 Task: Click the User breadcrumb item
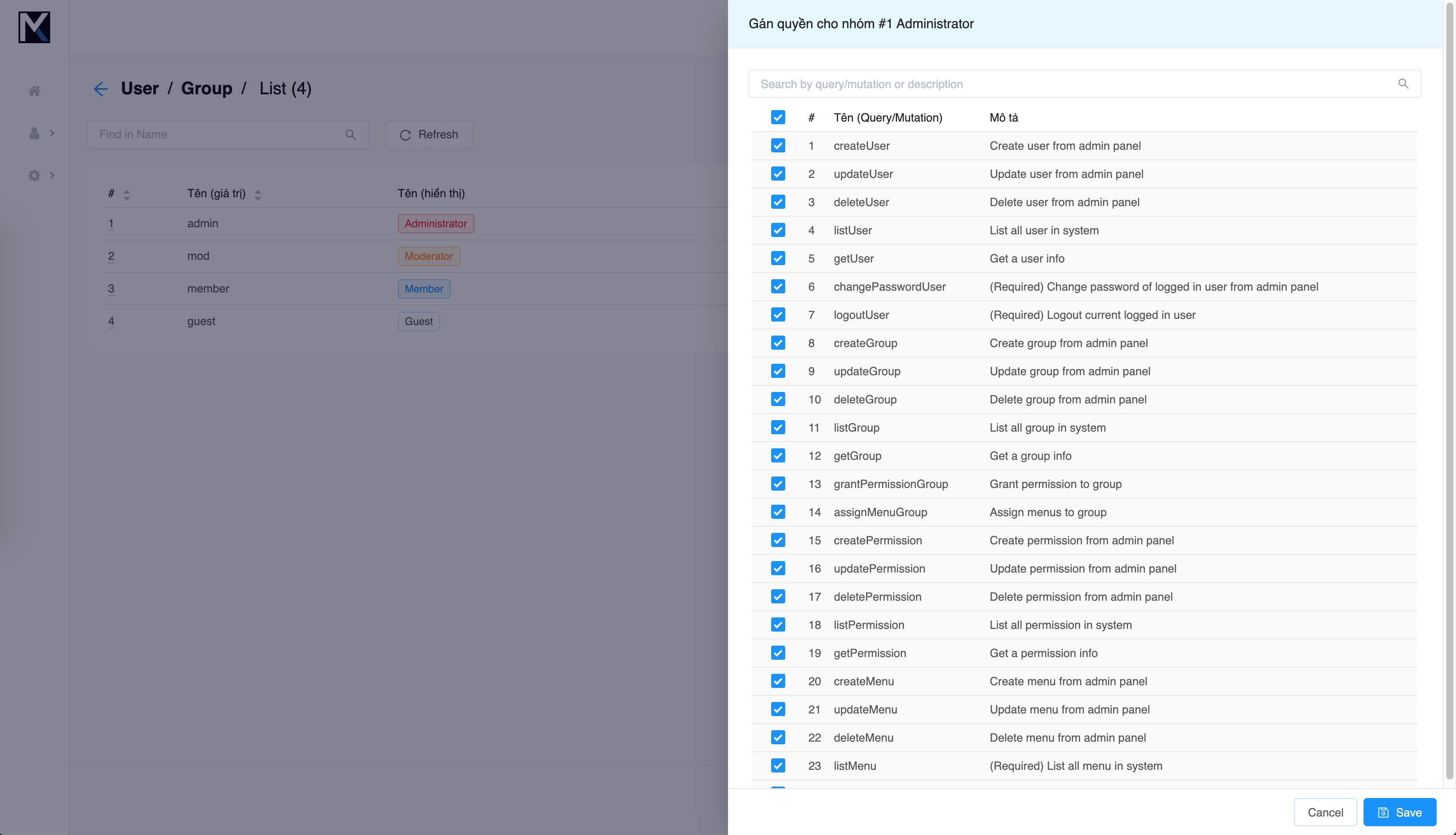(x=140, y=89)
